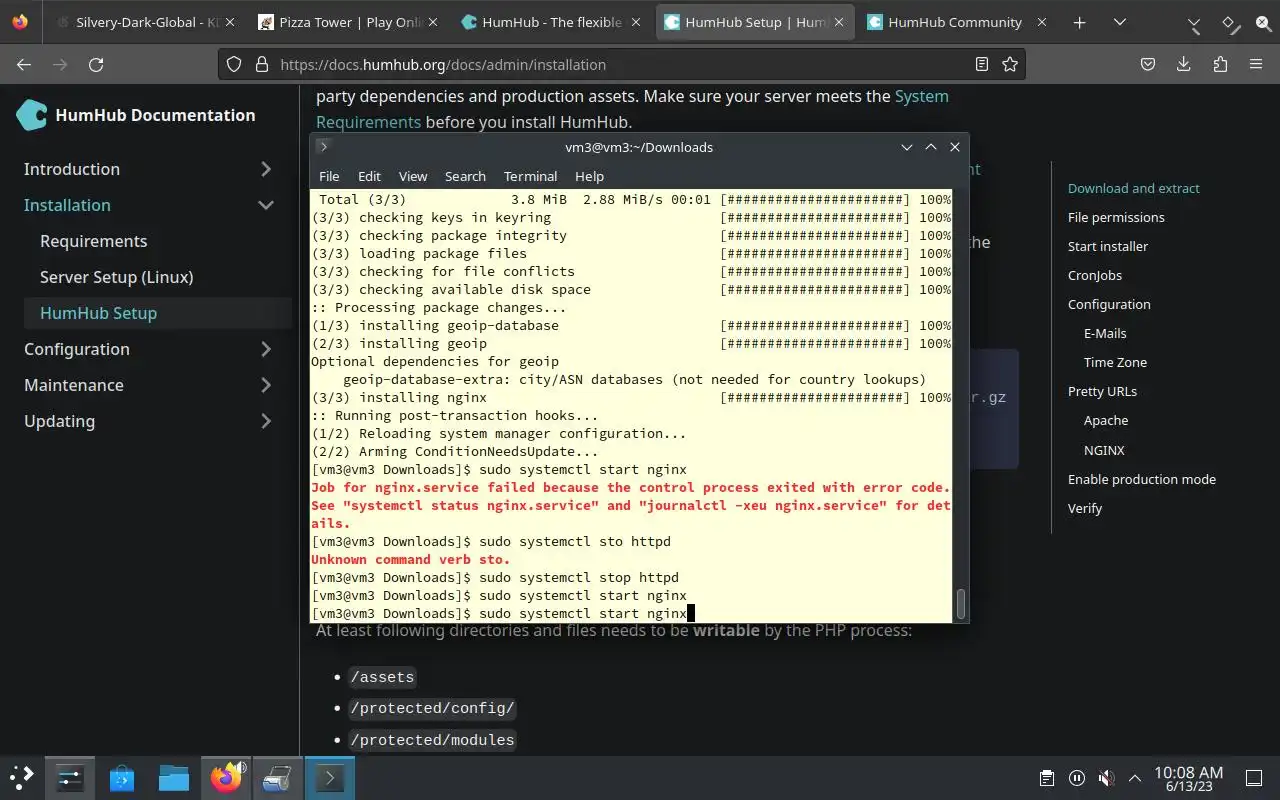Click the media pause tray icon
1280x800 pixels.
tap(1076, 778)
